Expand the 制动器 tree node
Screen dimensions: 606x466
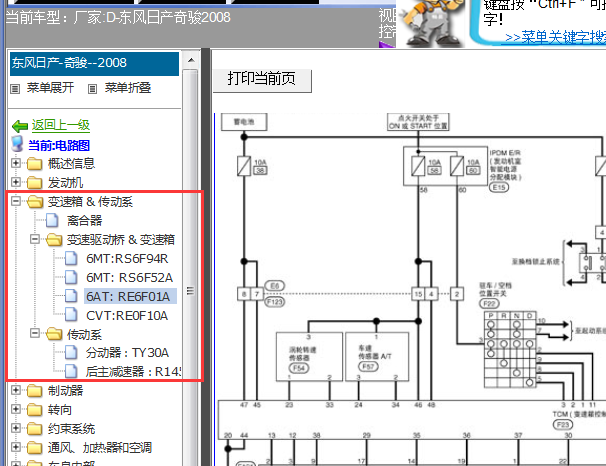(x=16, y=390)
